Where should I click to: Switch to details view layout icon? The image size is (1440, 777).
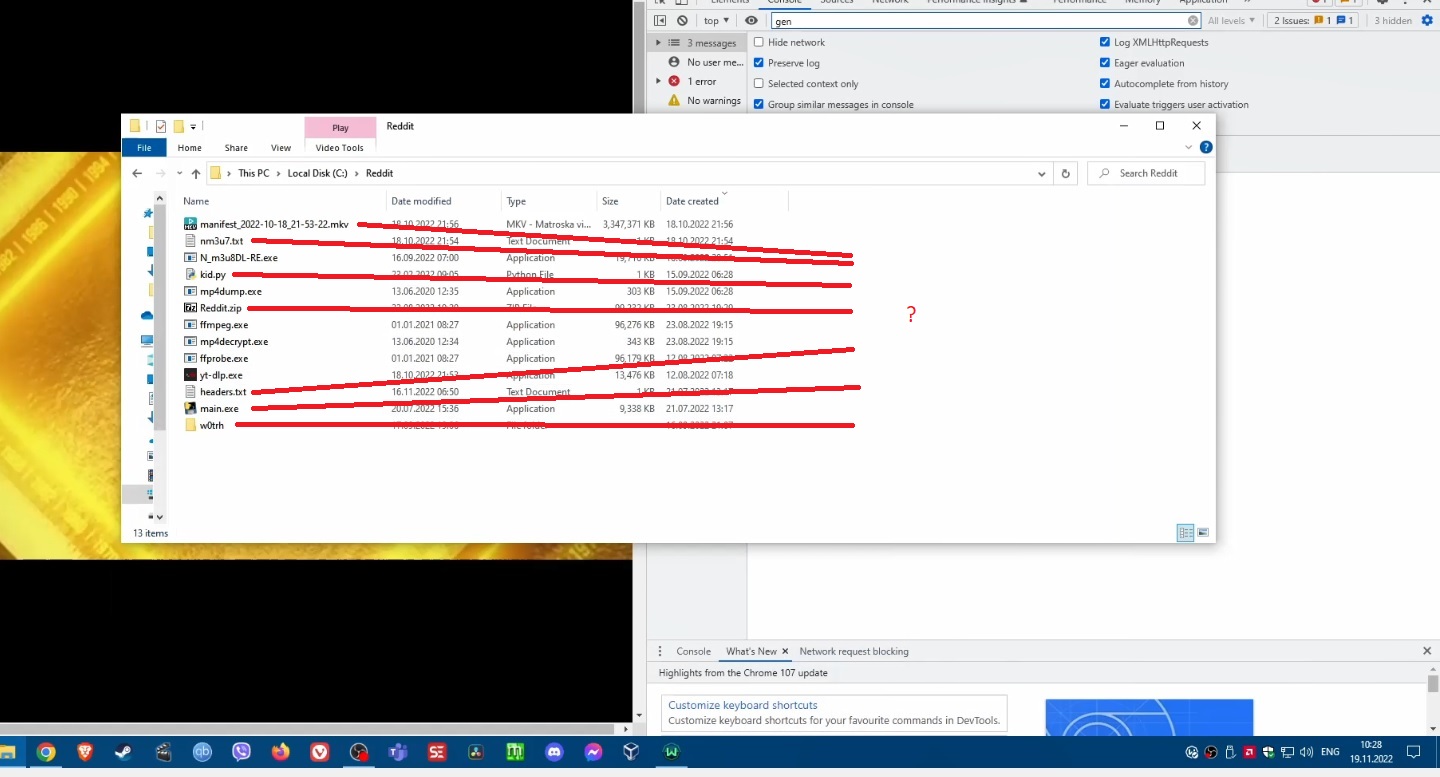click(x=1186, y=533)
